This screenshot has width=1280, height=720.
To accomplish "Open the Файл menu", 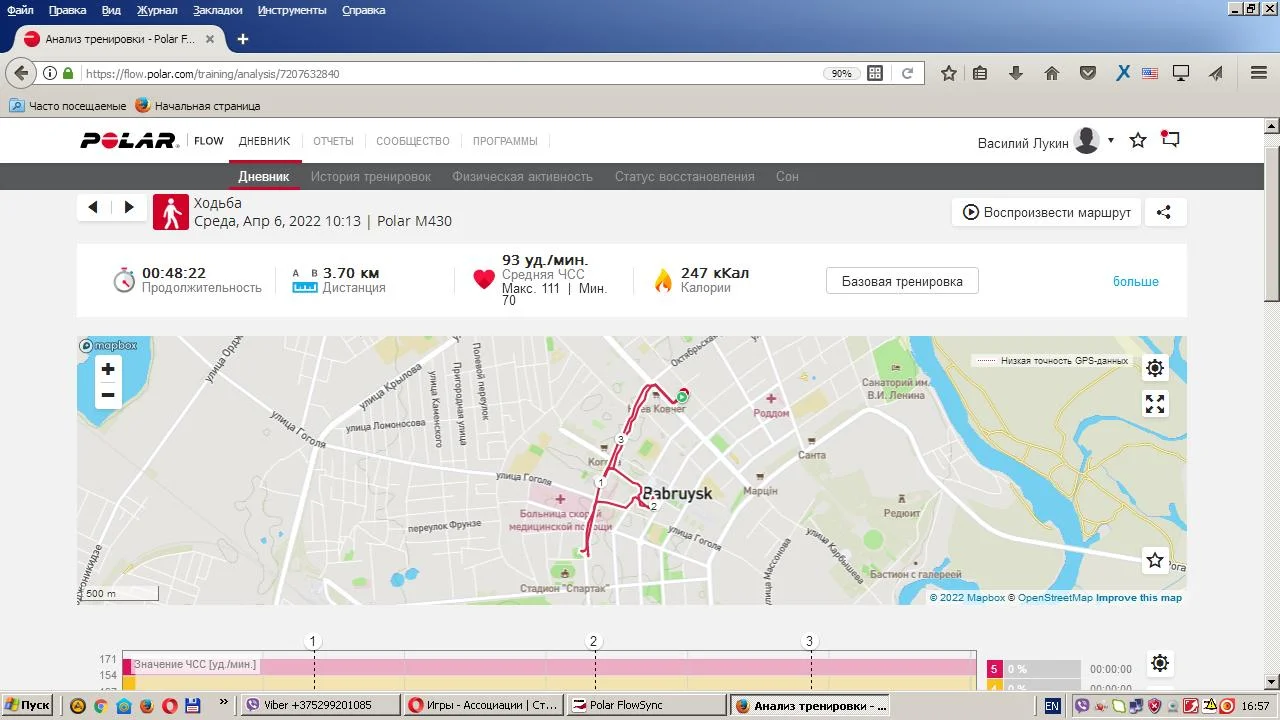I will click(20, 10).
